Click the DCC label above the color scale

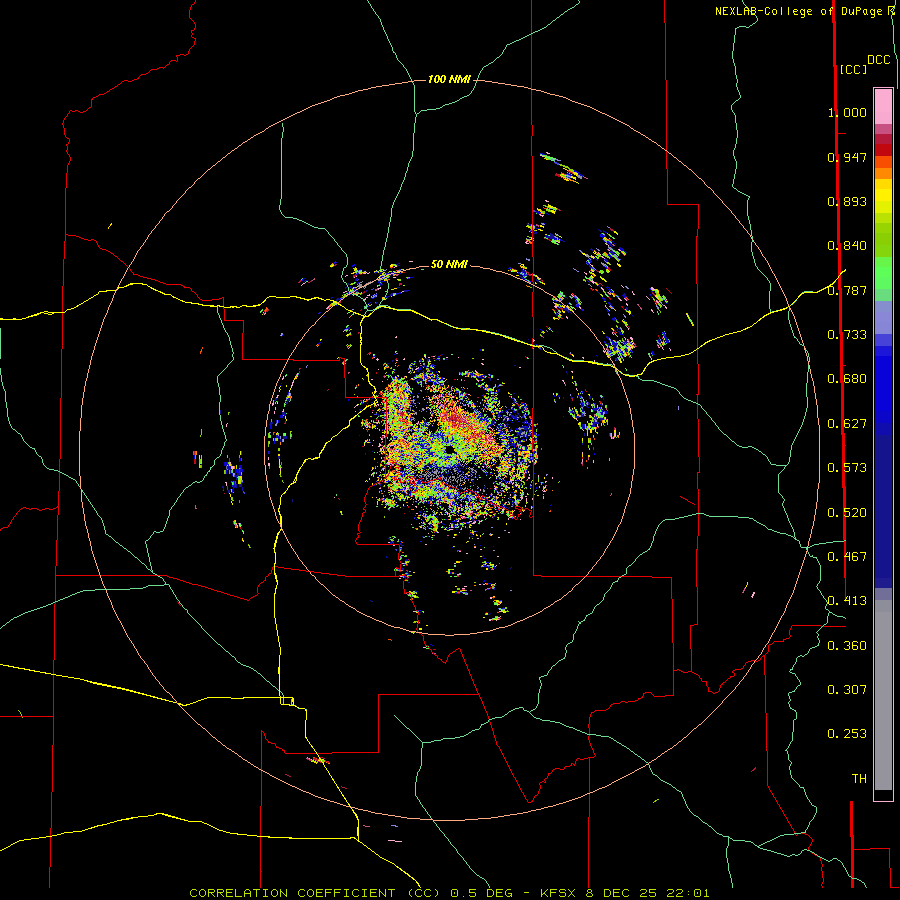879,60
